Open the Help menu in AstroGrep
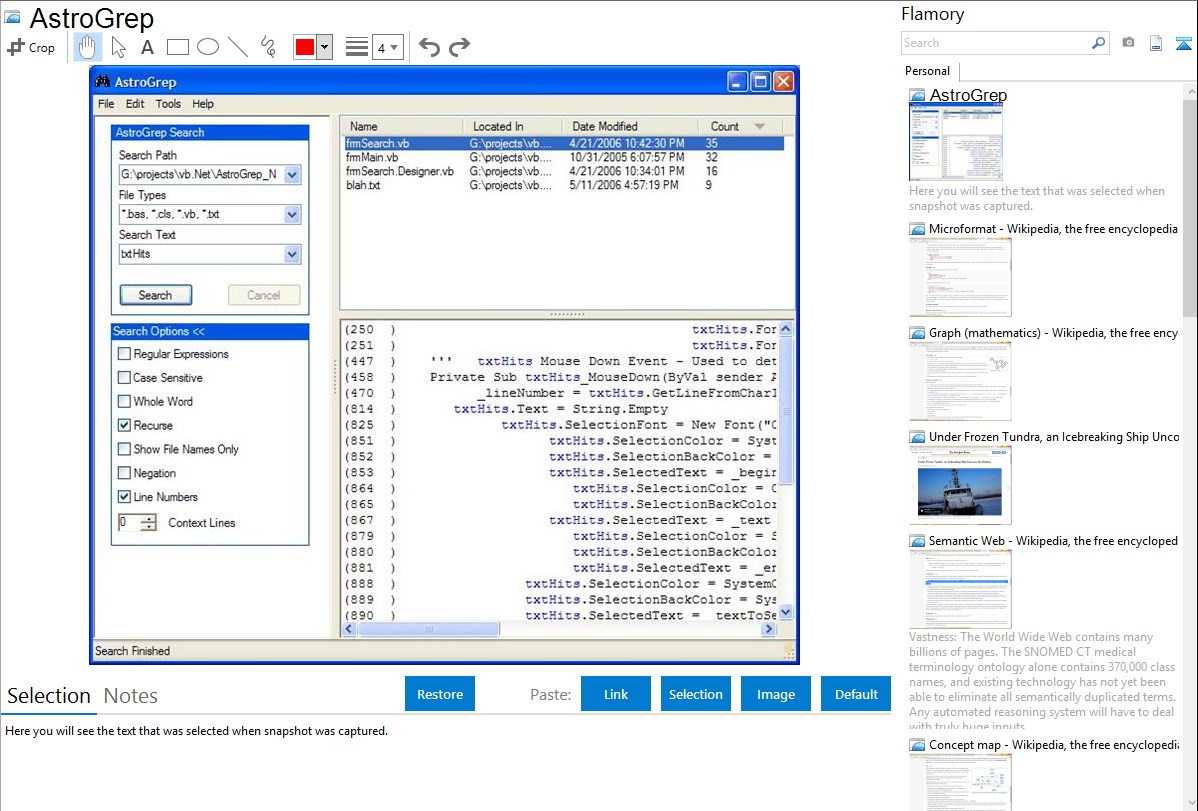The width and height of the screenshot is (1198, 811). click(x=202, y=104)
